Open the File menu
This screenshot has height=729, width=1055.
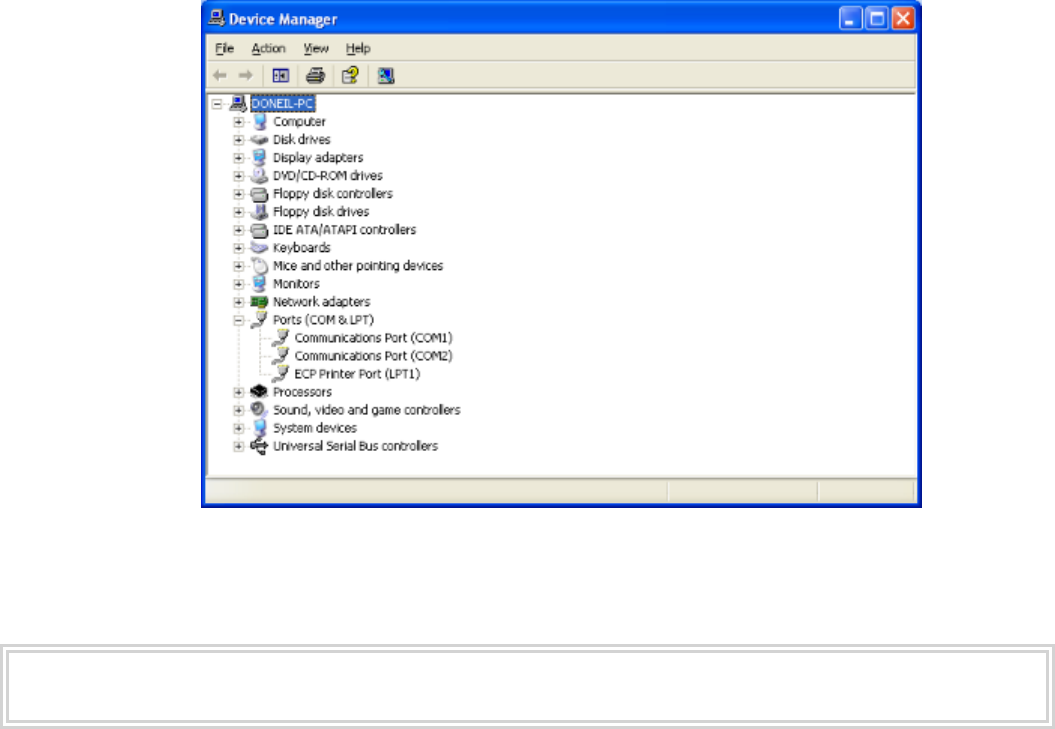point(224,48)
